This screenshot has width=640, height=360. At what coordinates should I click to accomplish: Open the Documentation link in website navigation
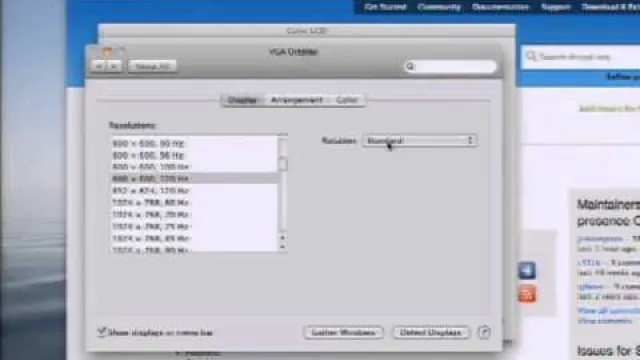point(500,7)
